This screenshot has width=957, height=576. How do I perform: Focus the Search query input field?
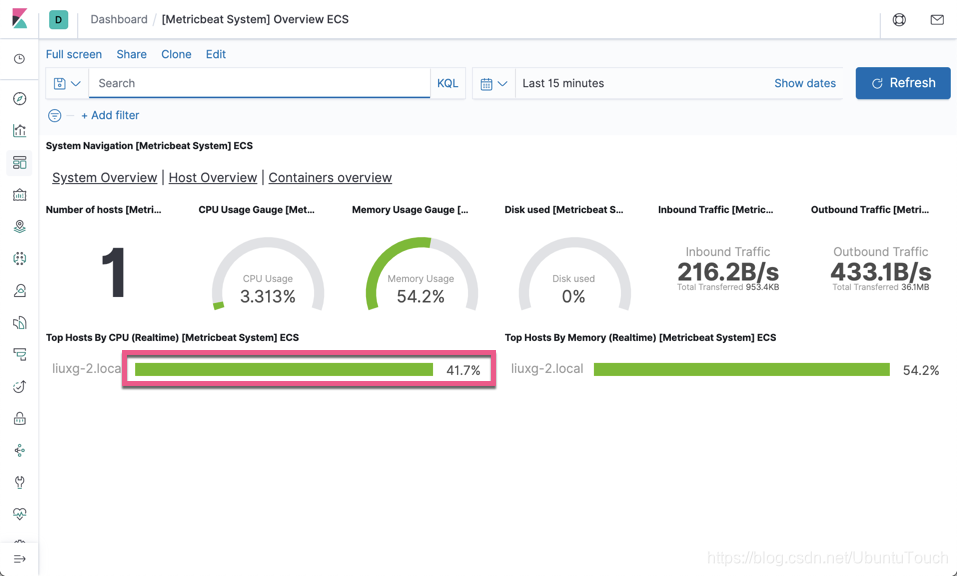pos(260,83)
